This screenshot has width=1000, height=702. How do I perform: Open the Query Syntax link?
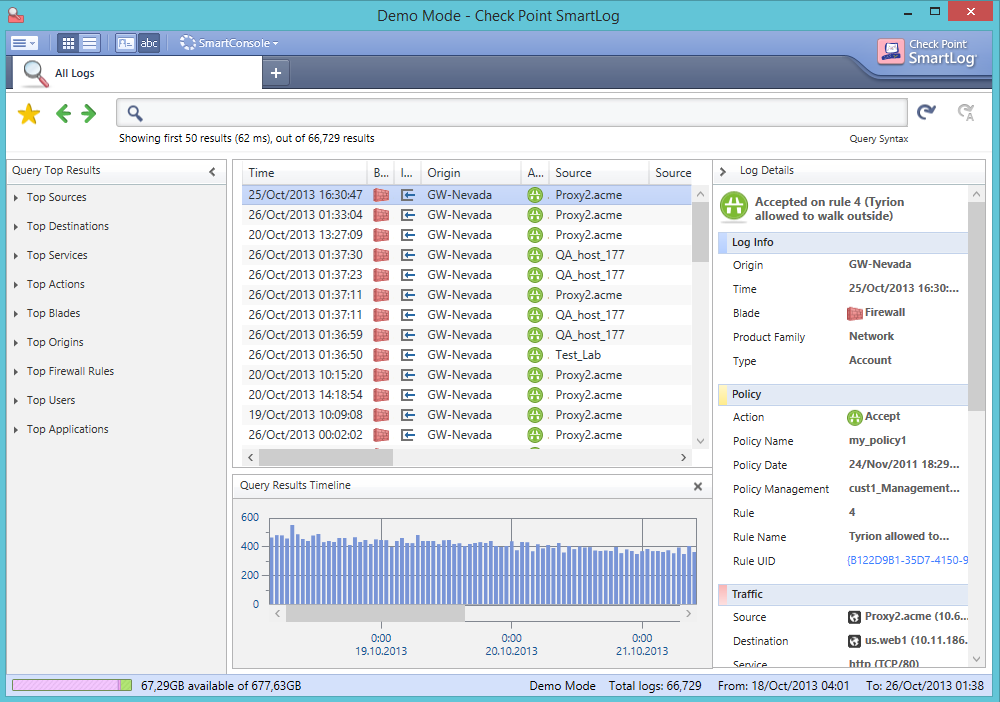(878, 139)
